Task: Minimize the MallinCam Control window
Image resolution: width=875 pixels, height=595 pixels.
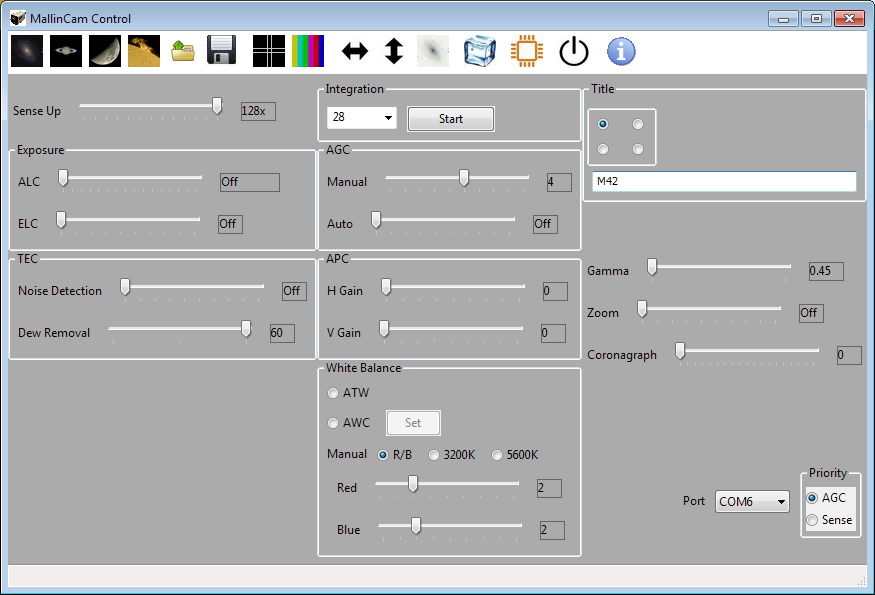Action: coord(783,19)
